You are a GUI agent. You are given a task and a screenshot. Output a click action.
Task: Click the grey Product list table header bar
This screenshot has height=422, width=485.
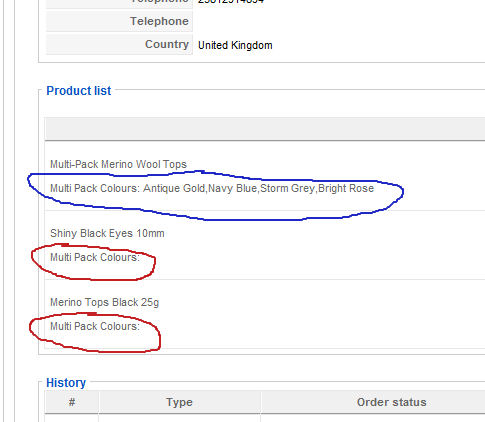265,128
